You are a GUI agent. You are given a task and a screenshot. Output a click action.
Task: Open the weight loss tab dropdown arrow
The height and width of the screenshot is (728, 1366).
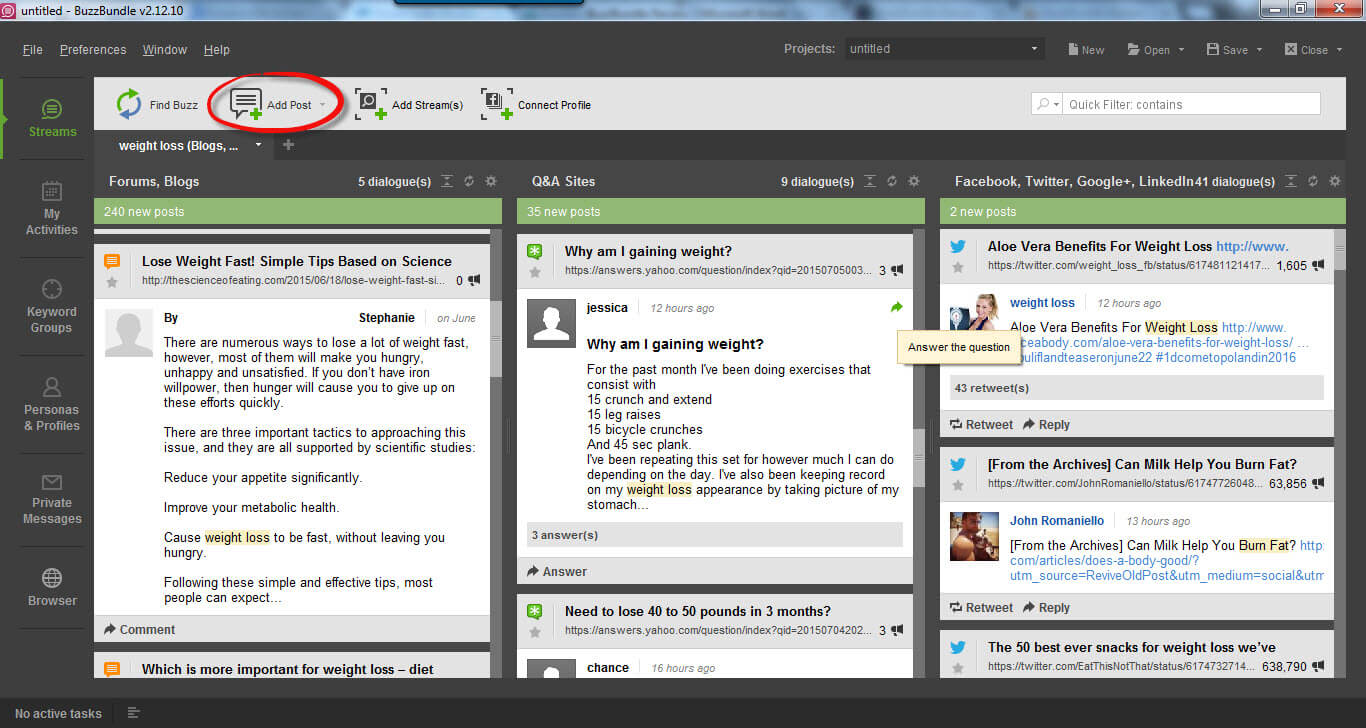pyautogui.click(x=258, y=145)
